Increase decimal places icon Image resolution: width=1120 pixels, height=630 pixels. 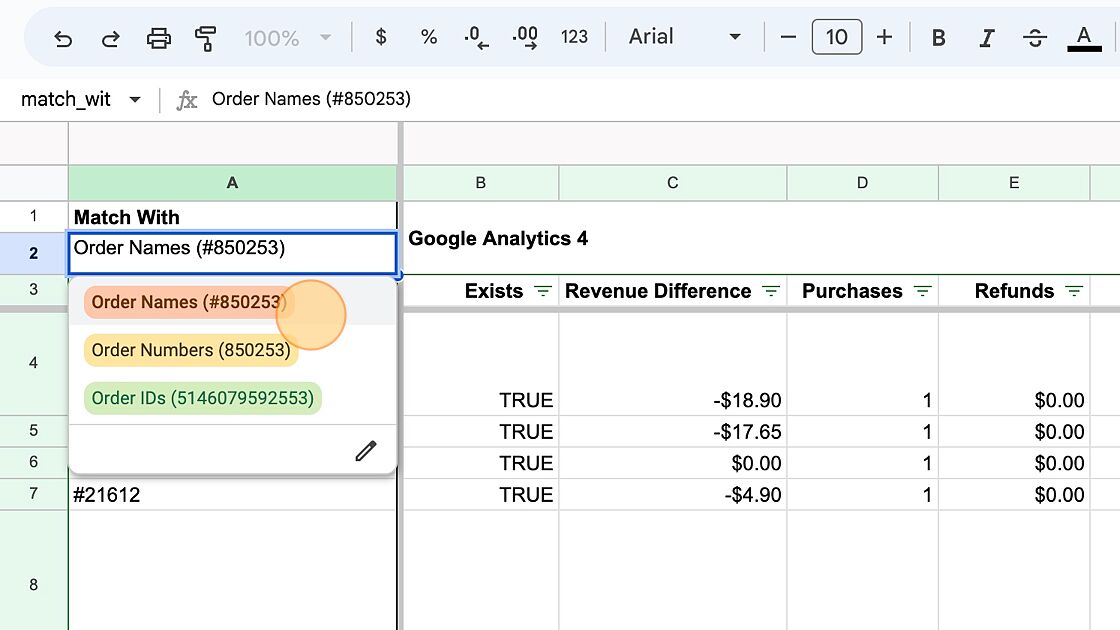525,38
